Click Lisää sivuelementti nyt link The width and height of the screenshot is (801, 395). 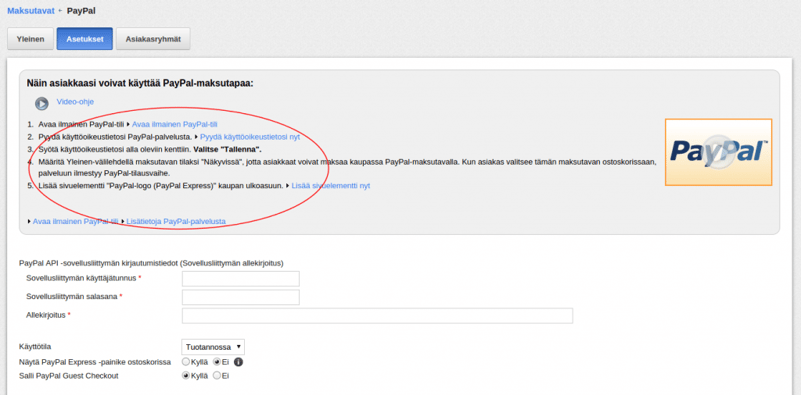(x=331, y=186)
